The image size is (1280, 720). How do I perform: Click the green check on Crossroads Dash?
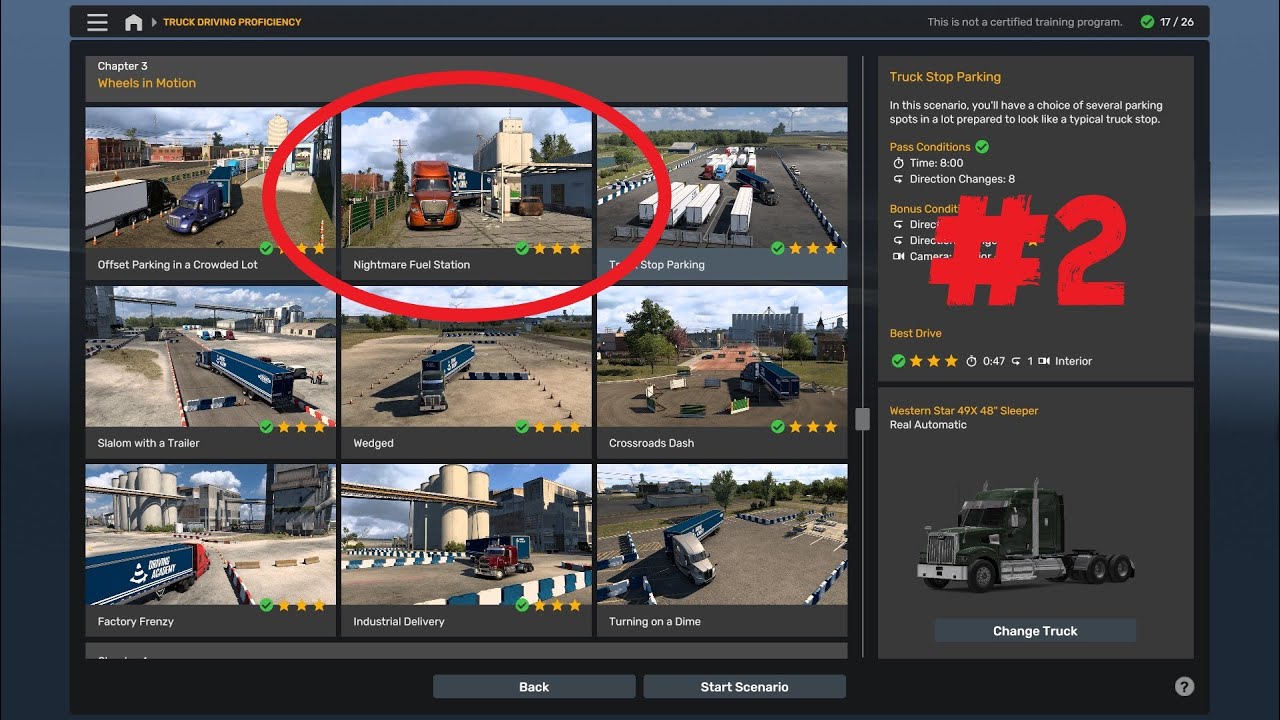click(778, 427)
